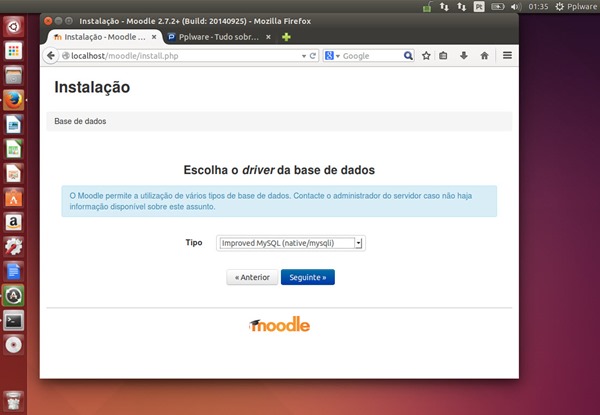Bookmark this page with the star icon
This screenshot has width=600, height=415.
(x=426, y=56)
